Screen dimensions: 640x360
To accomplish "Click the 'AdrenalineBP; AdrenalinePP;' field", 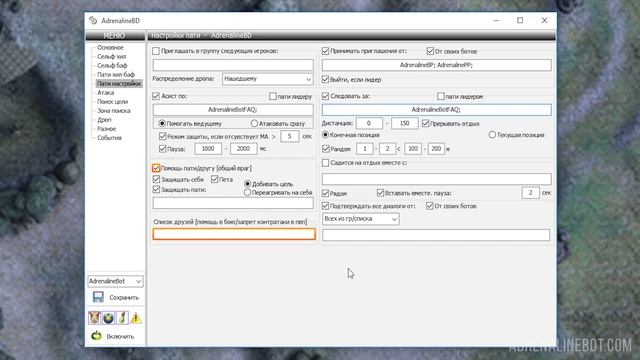I will point(436,65).
